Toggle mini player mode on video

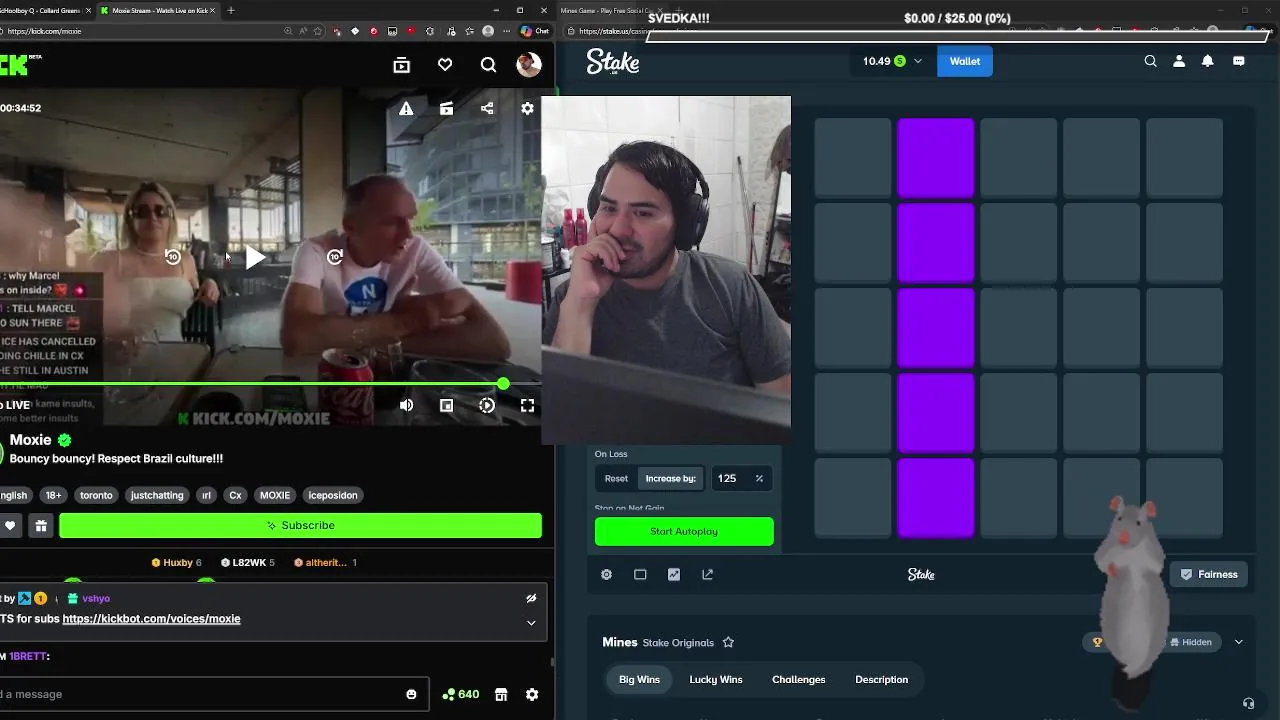click(x=446, y=405)
